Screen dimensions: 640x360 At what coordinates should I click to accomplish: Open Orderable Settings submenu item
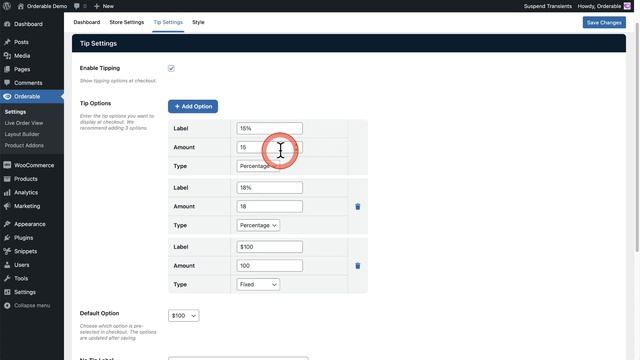click(15, 112)
